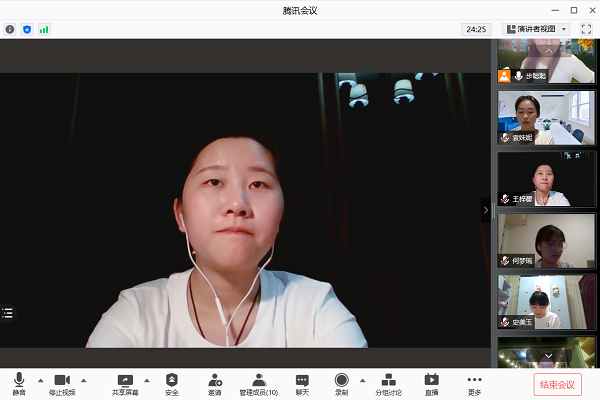Open 管理成员(10) member management
Image resolution: width=600 pixels, height=400 pixels.
click(x=258, y=384)
